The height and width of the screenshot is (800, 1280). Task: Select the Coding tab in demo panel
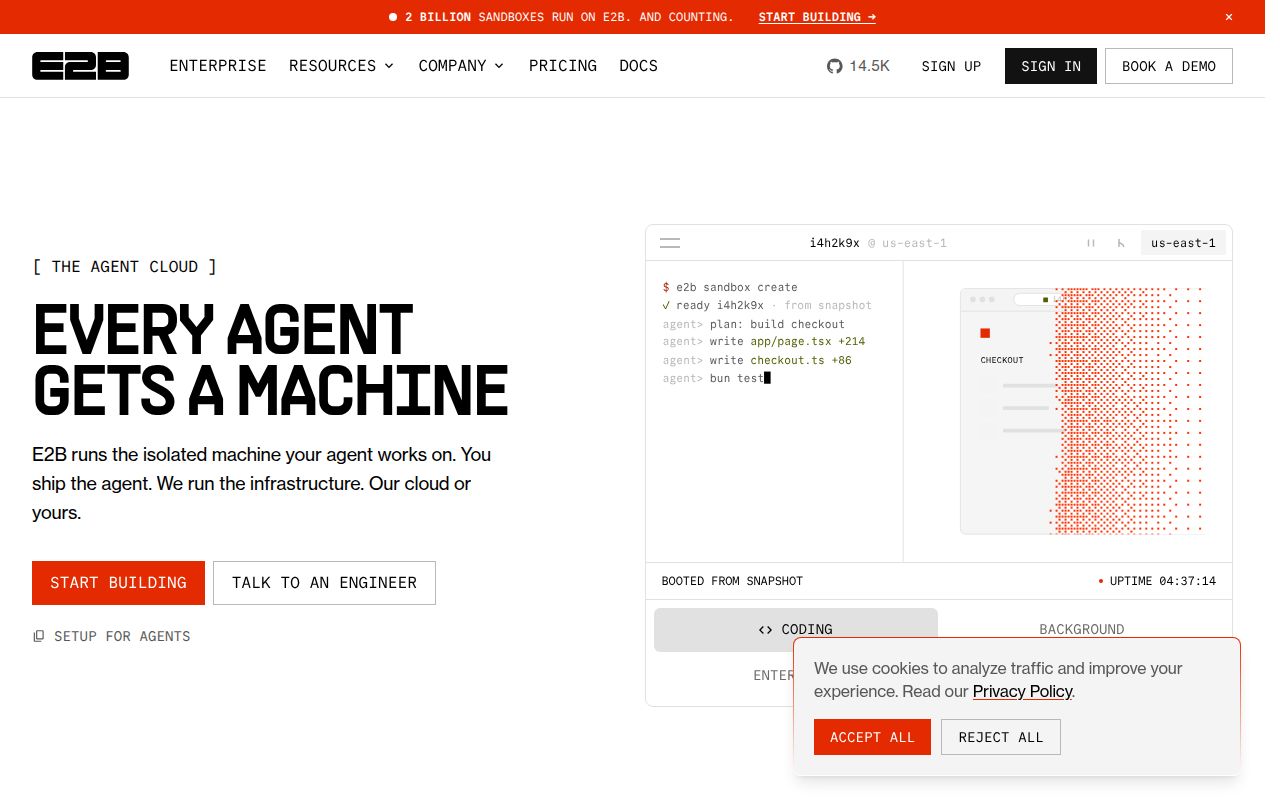pyautogui.click(x=796, y=629)
